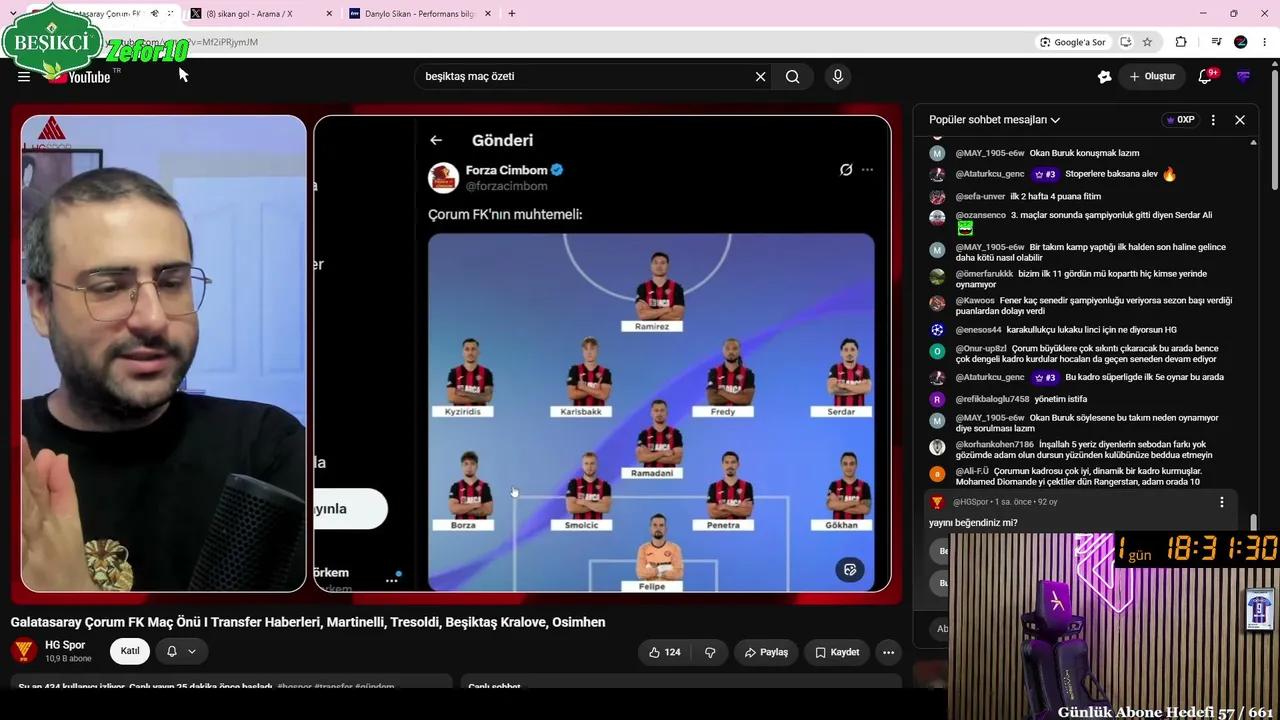The image size is (1280, 720).
Task: Open Chrome three-dot menu
Action: click(1264, 42)
